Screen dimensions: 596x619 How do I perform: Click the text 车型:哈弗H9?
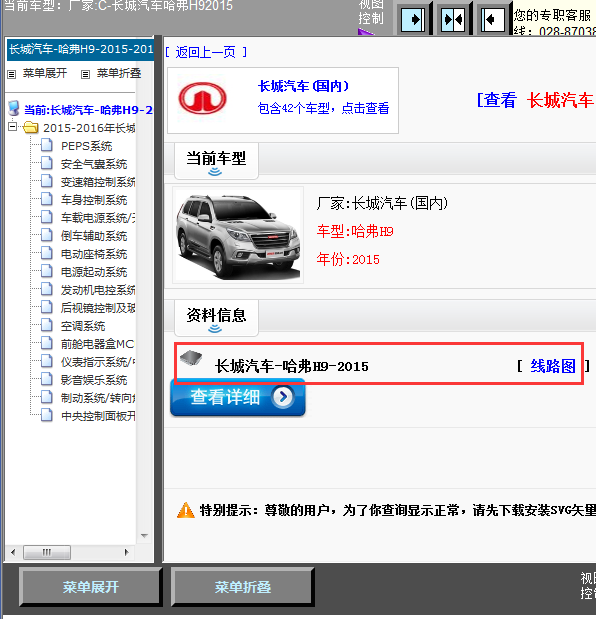tap(355, 231)
